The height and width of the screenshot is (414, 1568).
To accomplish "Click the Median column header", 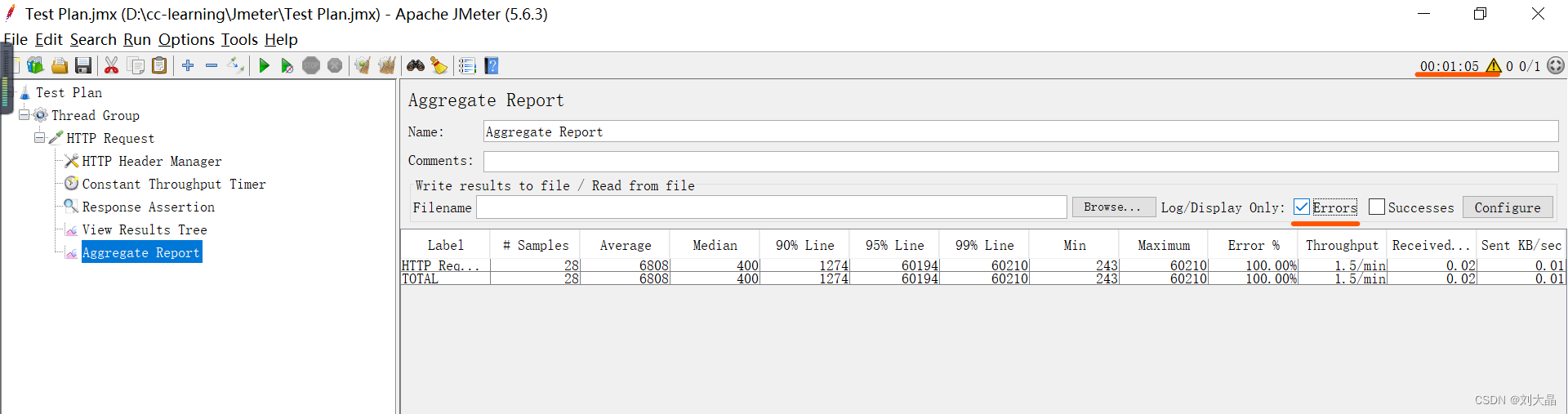I will tap(715, 245).
